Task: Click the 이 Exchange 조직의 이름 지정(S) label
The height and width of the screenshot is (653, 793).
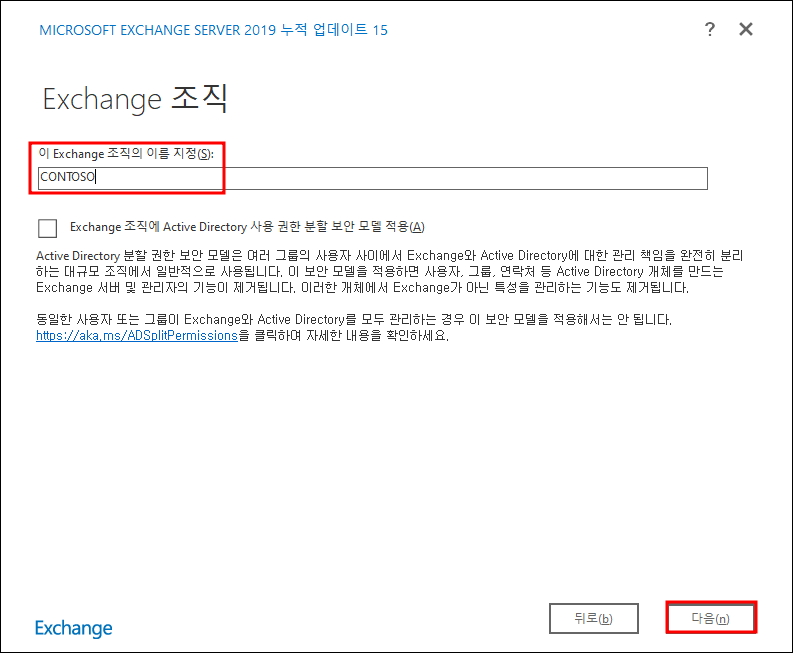Action: tap(125, 153)
